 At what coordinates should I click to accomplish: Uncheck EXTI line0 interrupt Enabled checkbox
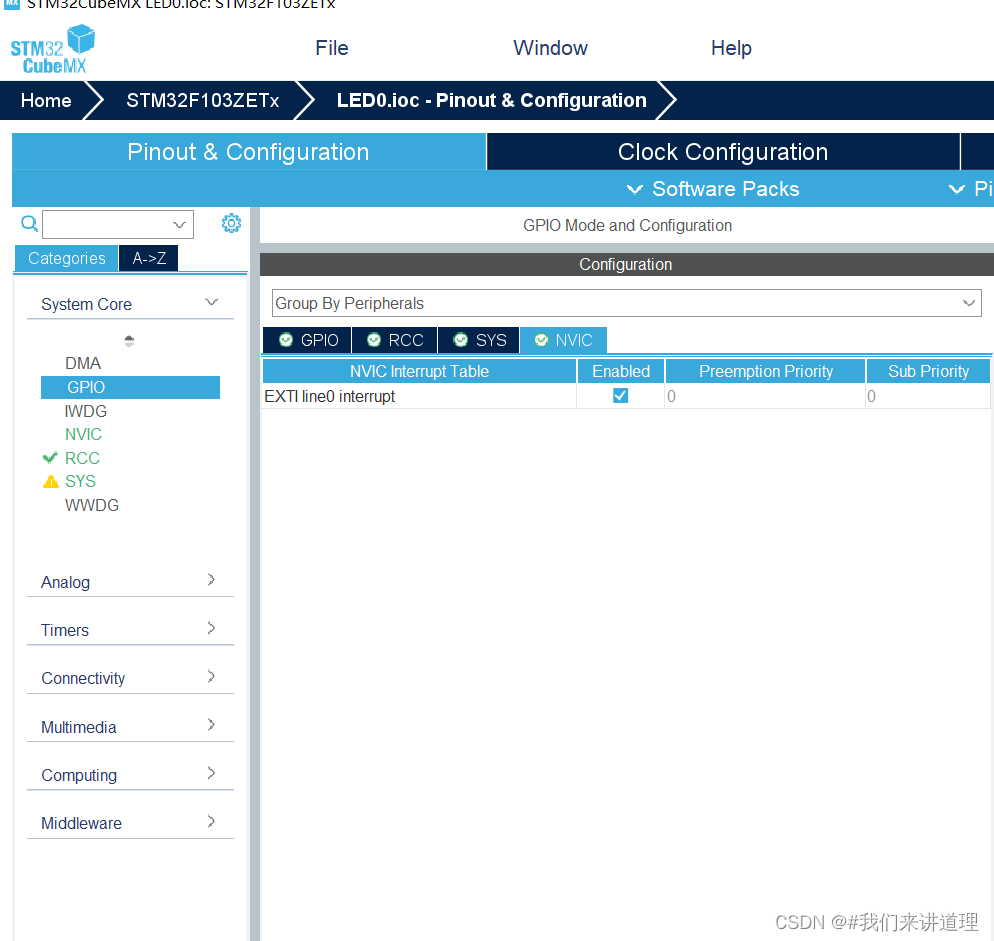click(621, 396)
